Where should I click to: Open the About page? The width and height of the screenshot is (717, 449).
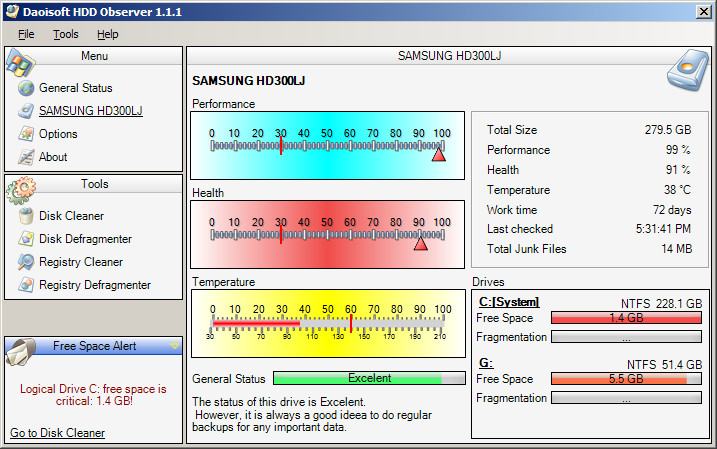coord(53,157)
